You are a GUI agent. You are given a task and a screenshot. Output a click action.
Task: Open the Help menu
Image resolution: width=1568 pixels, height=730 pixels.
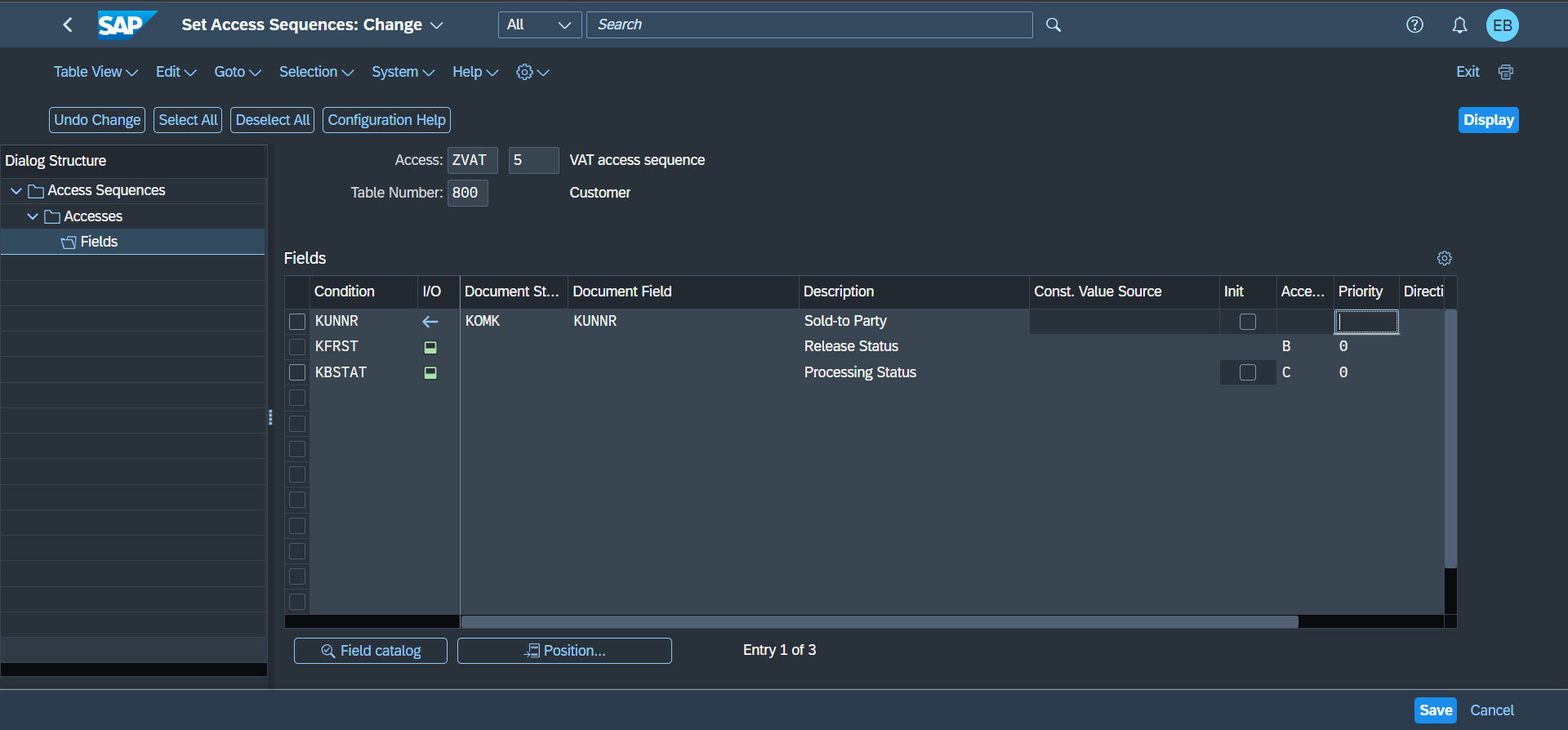pyautogui.click(x=475, y=72)
